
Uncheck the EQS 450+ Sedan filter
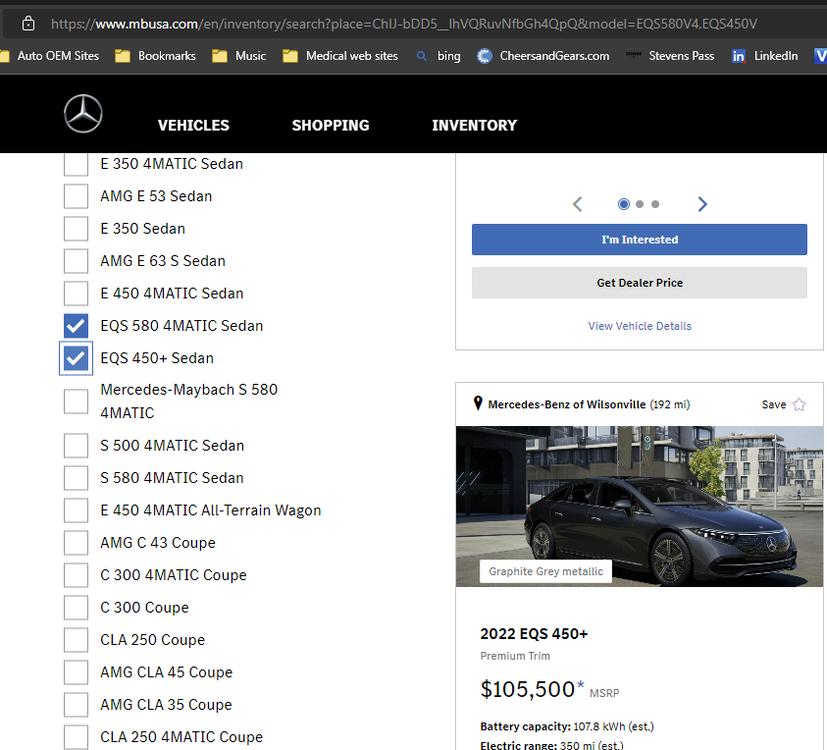76,358
